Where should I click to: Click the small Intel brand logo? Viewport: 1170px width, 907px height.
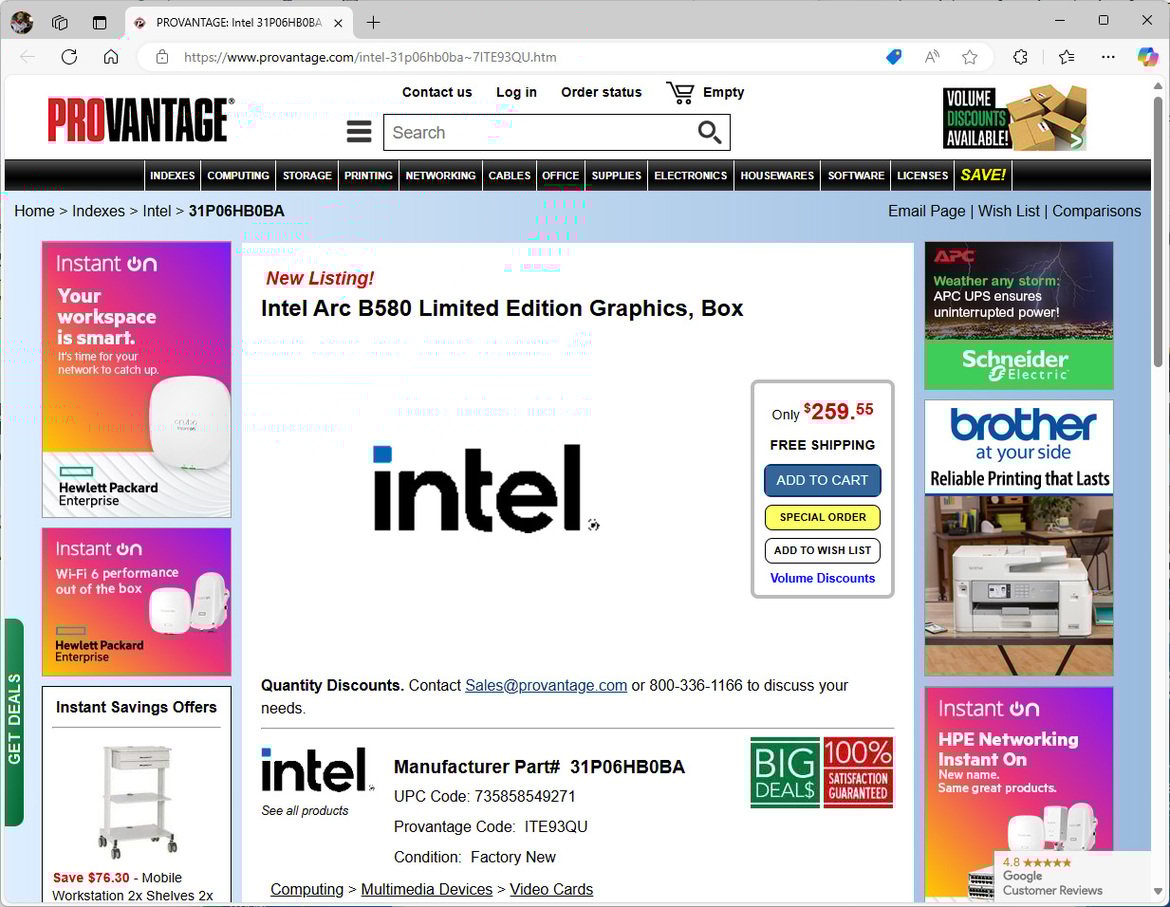click(317, 769)
